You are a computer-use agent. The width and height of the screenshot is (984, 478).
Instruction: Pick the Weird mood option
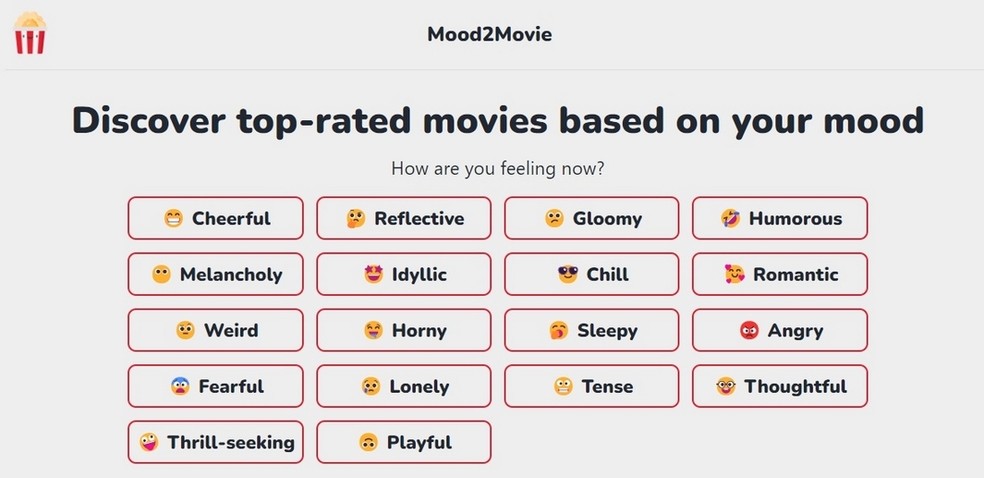pyautogui.click(x=215, y=330)
